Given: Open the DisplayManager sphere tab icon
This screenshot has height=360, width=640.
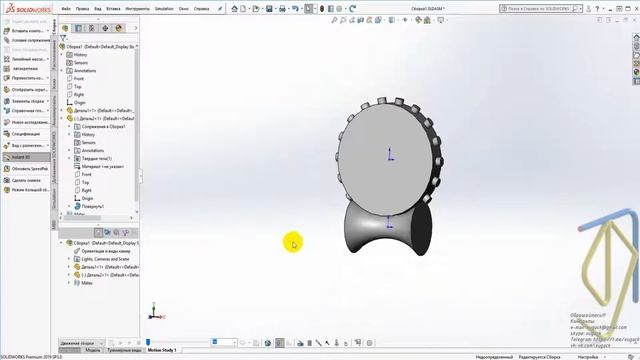Looking at the screenshot, I should tap(119, 28).
